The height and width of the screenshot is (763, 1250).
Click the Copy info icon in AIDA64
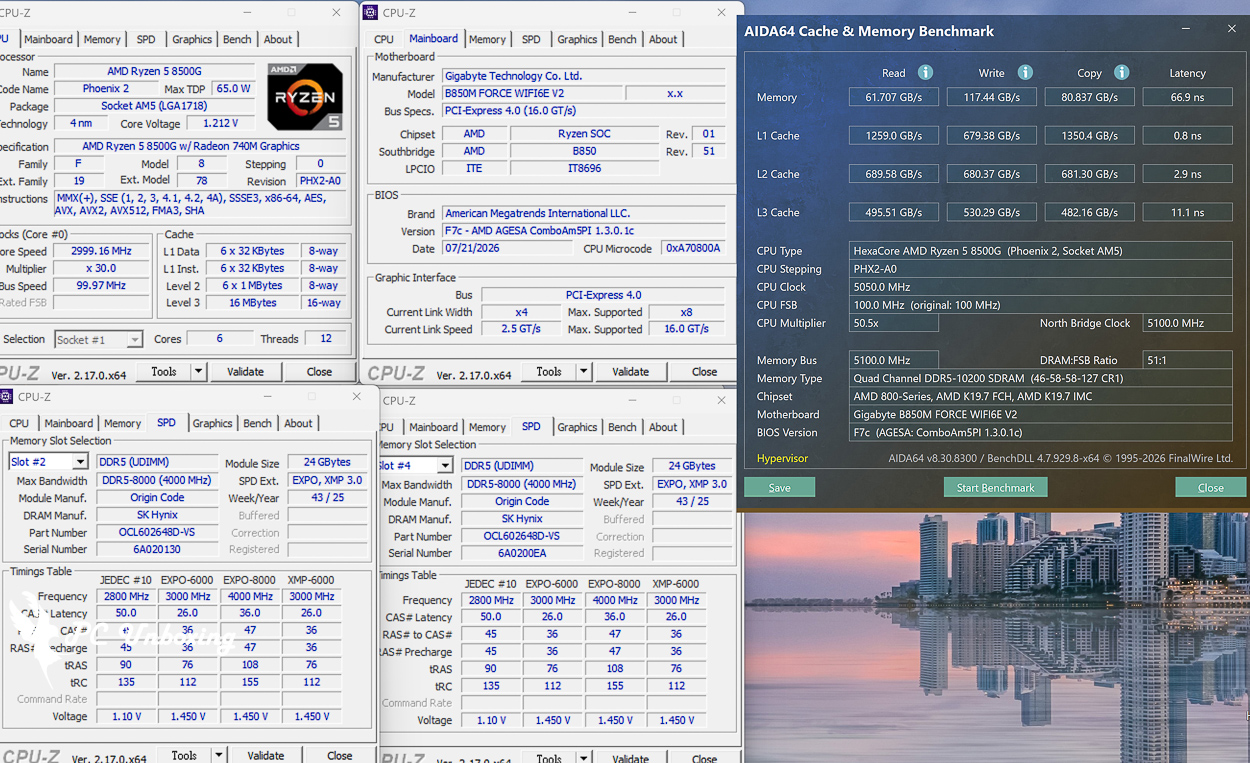point(1121,72)
